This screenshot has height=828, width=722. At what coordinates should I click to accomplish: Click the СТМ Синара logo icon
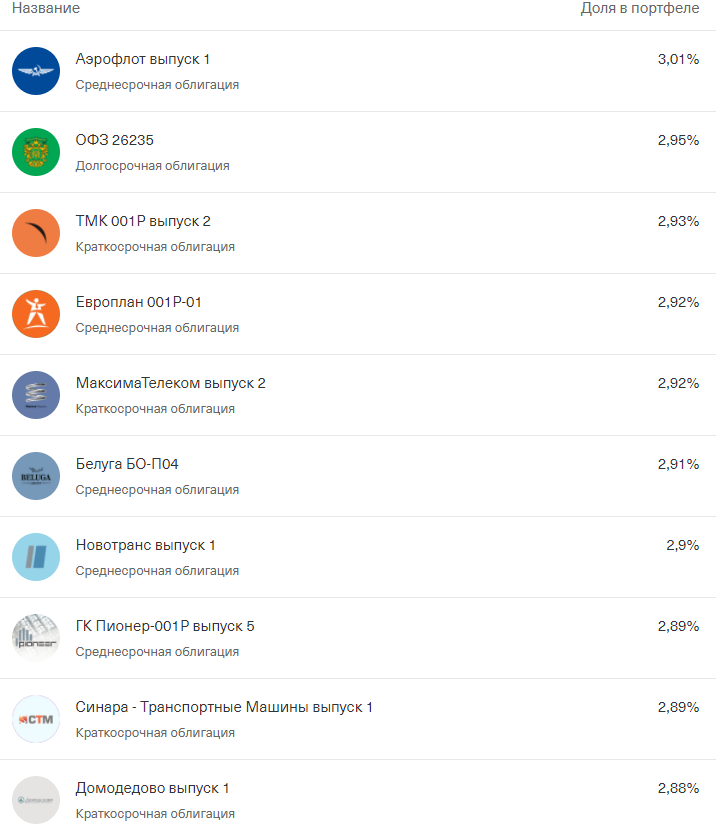point(36,719)
